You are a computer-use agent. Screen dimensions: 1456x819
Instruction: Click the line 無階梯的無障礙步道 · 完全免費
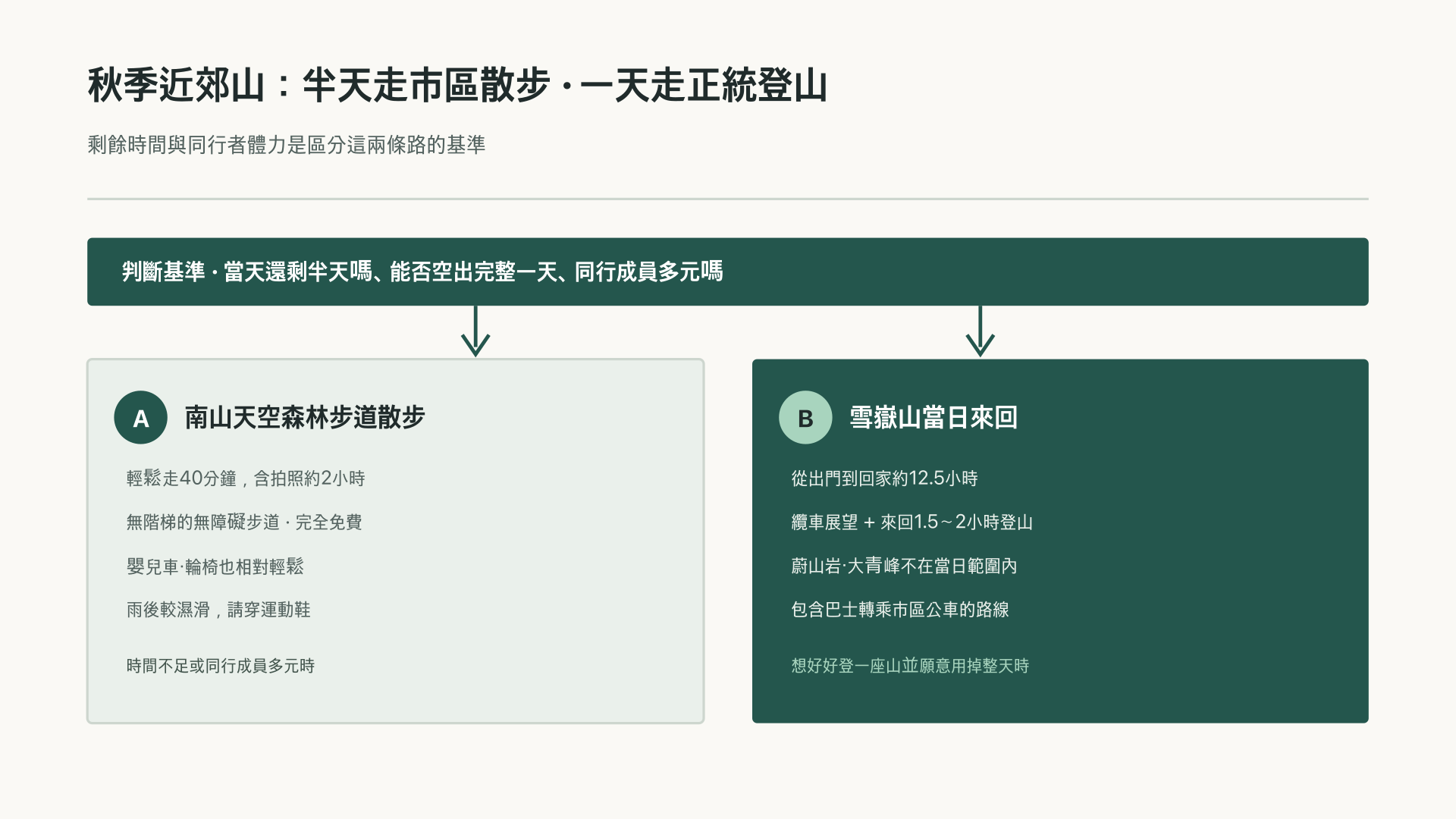(244, 522)
